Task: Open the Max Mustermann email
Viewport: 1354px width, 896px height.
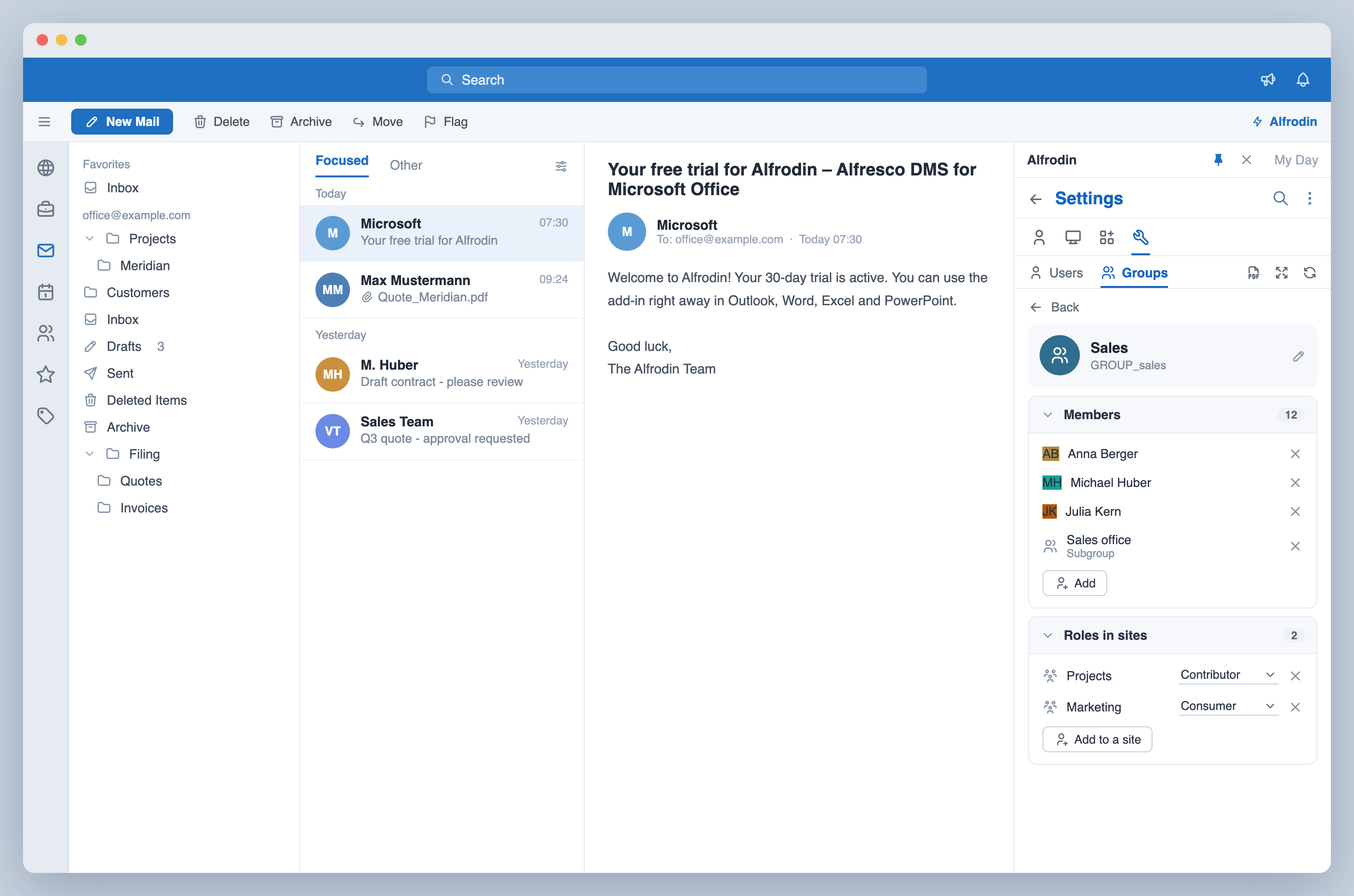Action: 442,289
